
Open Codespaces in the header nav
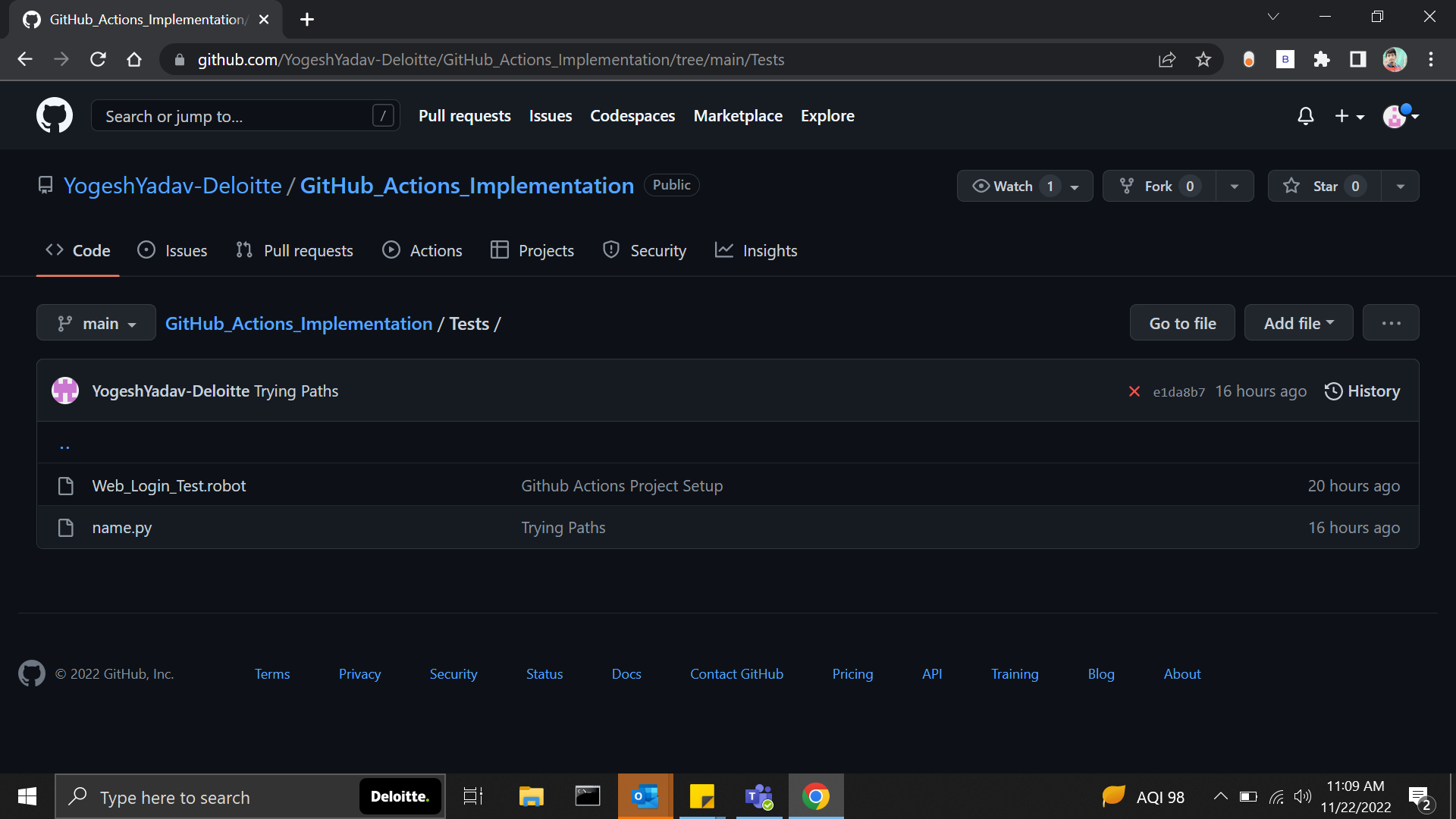point(632,116)
